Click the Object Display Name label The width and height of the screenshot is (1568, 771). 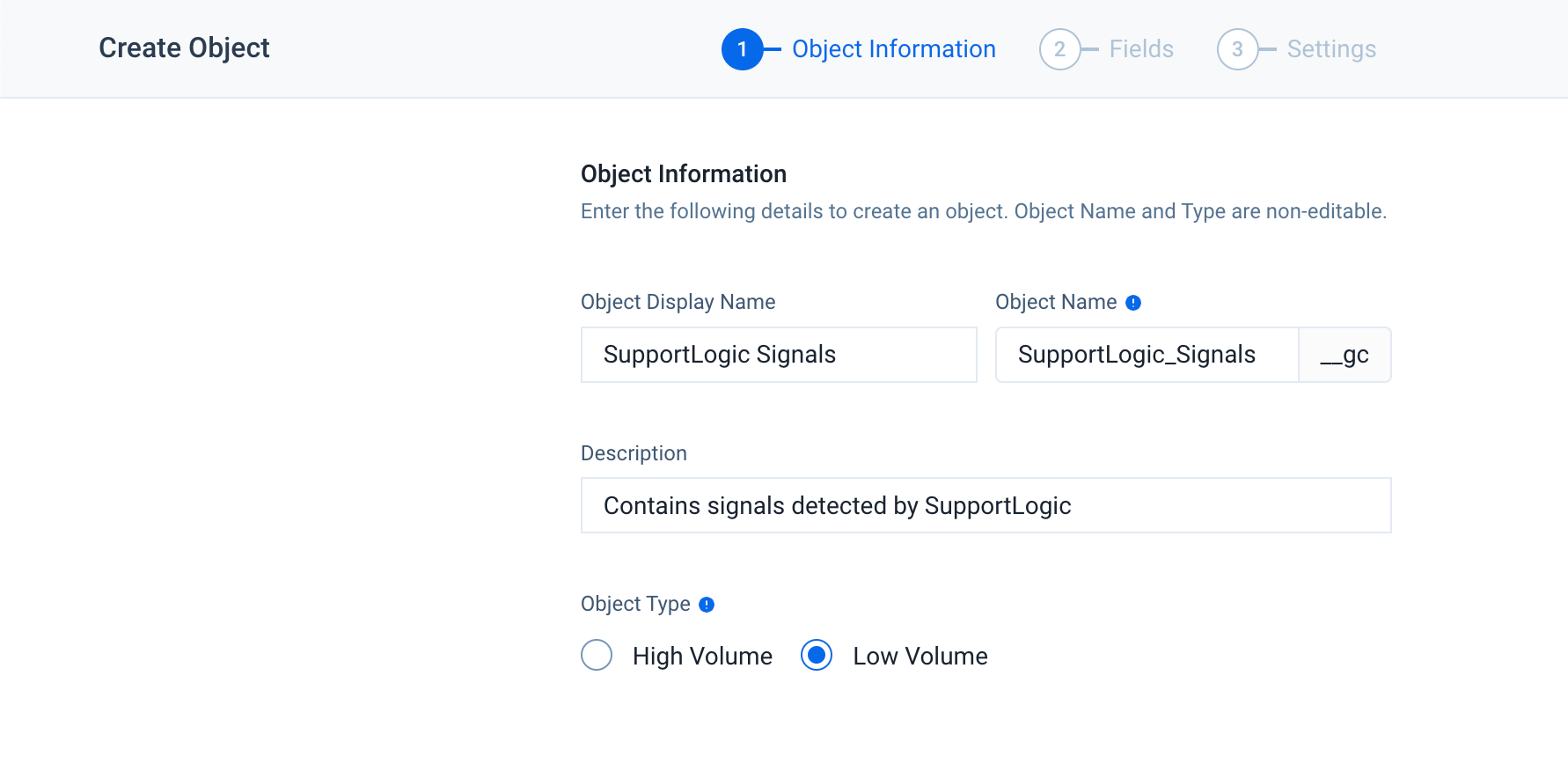point(678,302)
